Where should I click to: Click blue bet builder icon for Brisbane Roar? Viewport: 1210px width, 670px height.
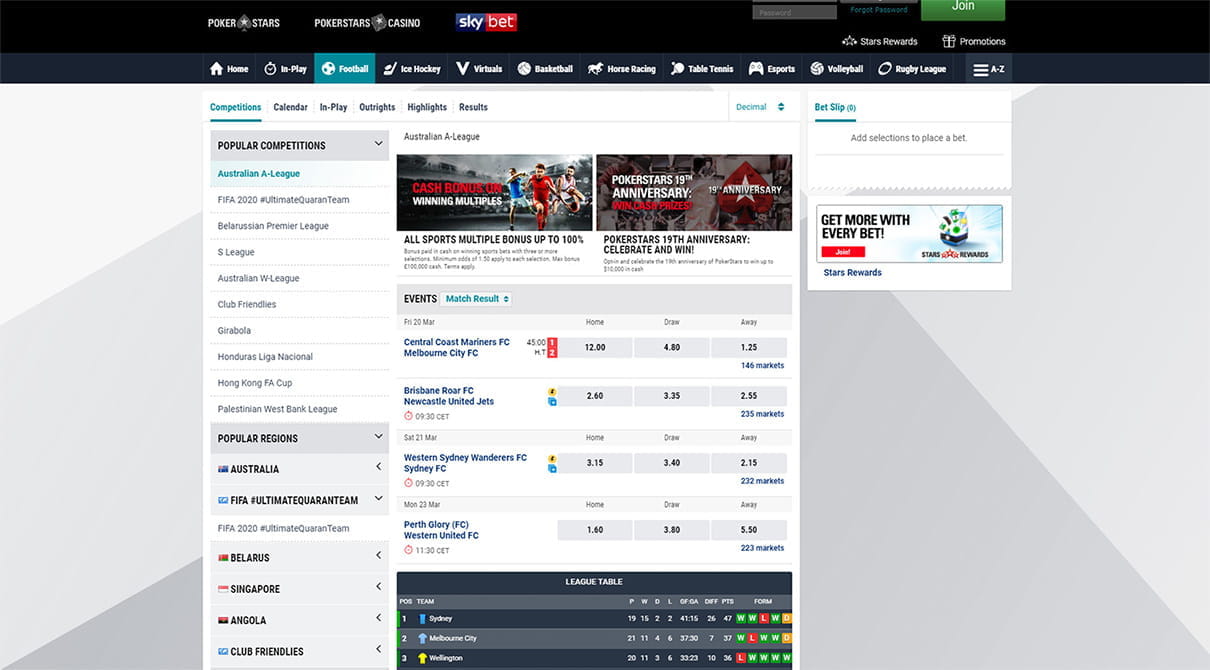[552, 402]
